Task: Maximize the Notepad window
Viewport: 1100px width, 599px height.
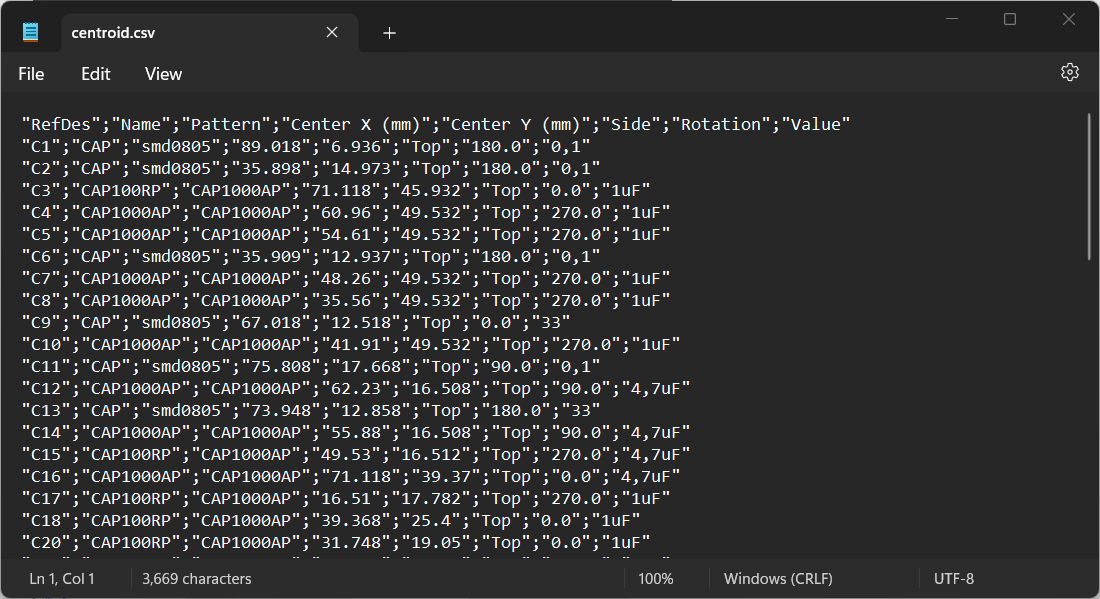Action: pyautogui.click(x=1010, y=19)
